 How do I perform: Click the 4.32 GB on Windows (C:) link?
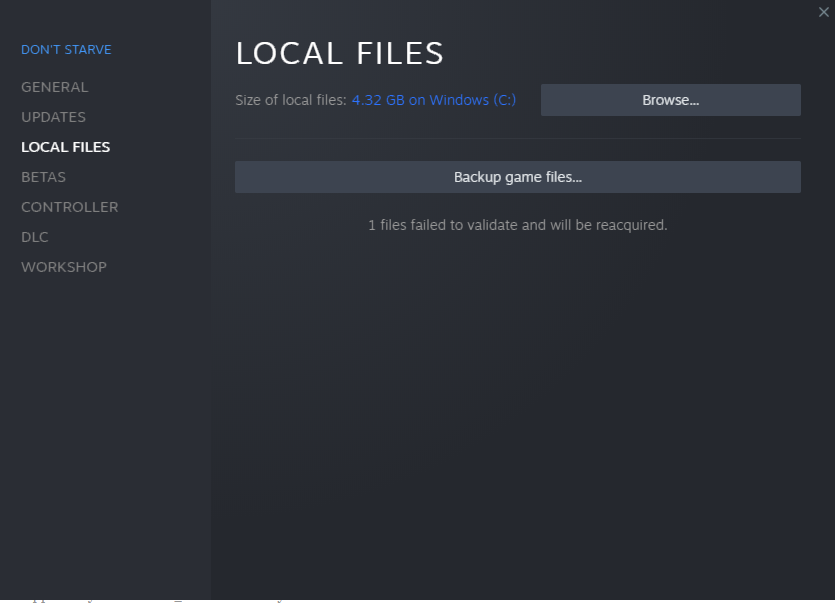[x=434, y=100]
